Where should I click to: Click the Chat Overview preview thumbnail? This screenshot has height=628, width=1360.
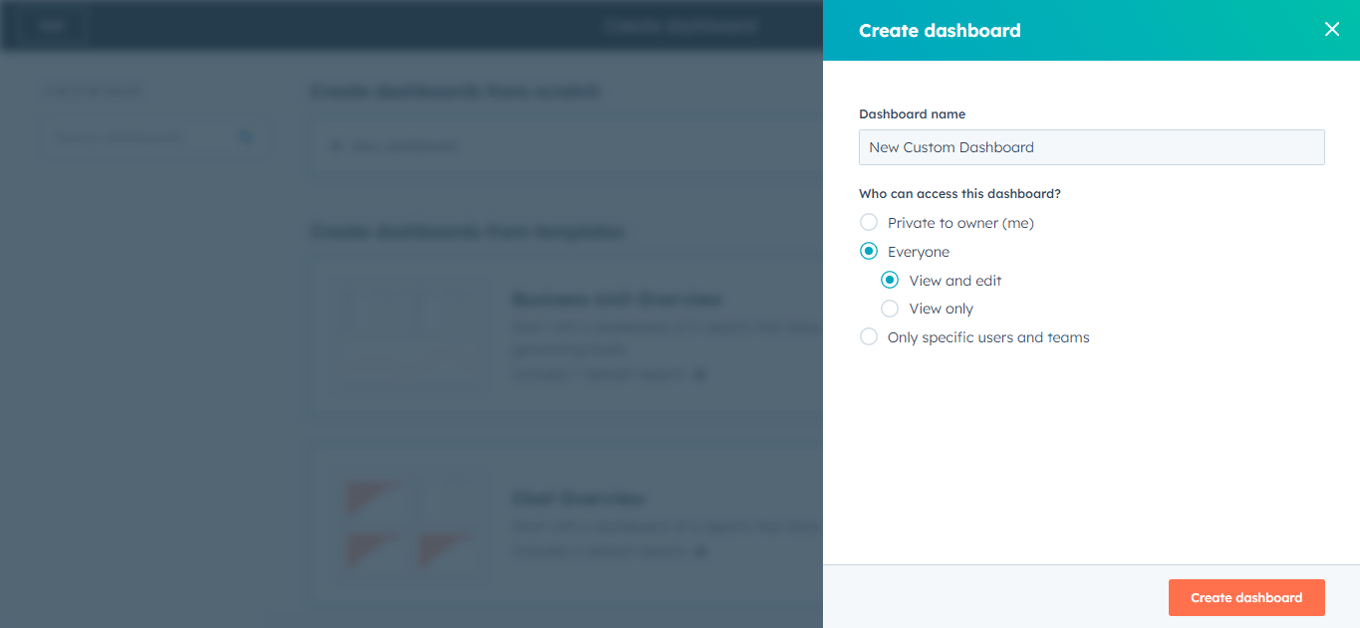pos(410,524)
